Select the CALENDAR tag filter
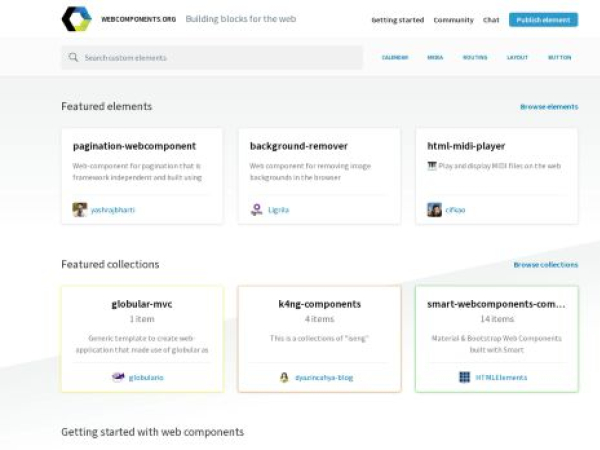600x450 pixels. (395, 57)
